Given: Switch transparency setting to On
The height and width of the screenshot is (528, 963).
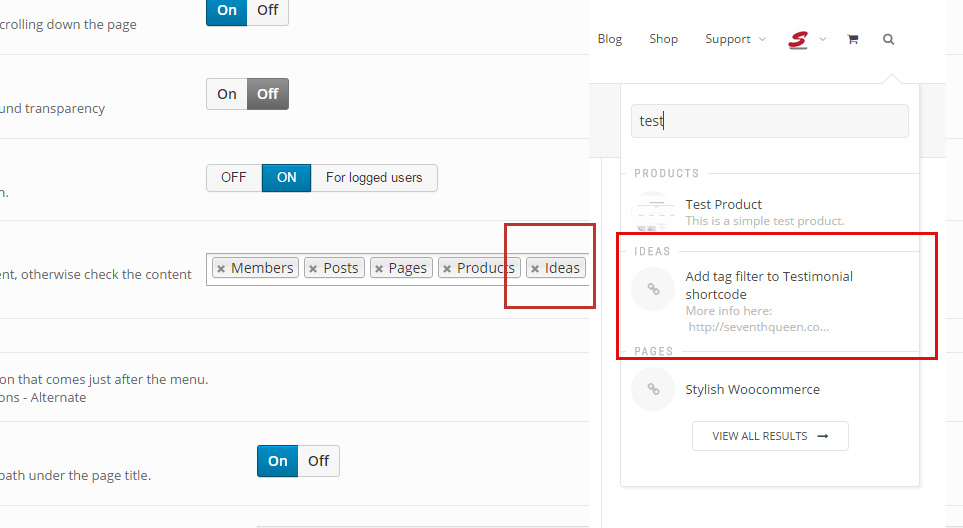Looking at the screenshot, I should [227, 94].
